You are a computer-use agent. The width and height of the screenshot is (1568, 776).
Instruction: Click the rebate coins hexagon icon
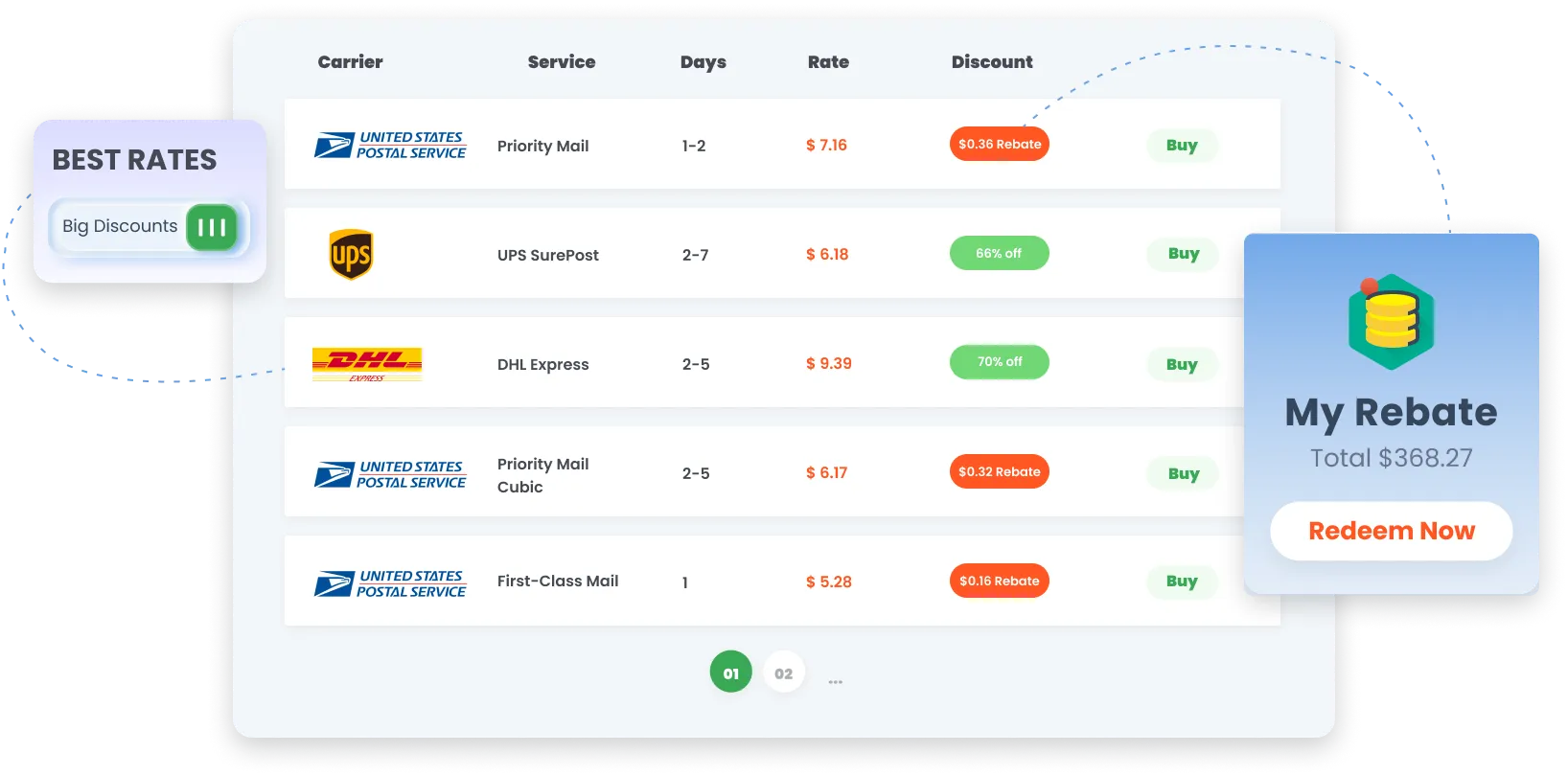[x=1391, y=322]
